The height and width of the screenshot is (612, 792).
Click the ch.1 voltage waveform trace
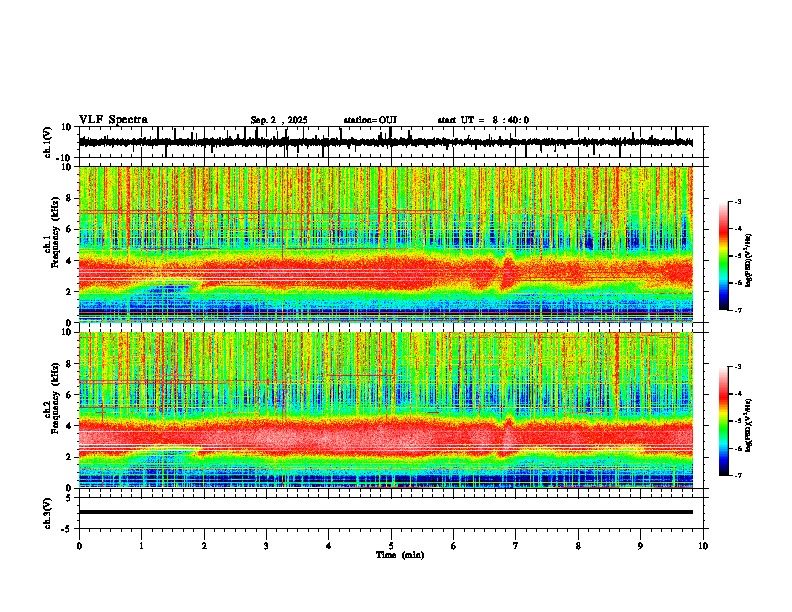click(x=385, y=142)
